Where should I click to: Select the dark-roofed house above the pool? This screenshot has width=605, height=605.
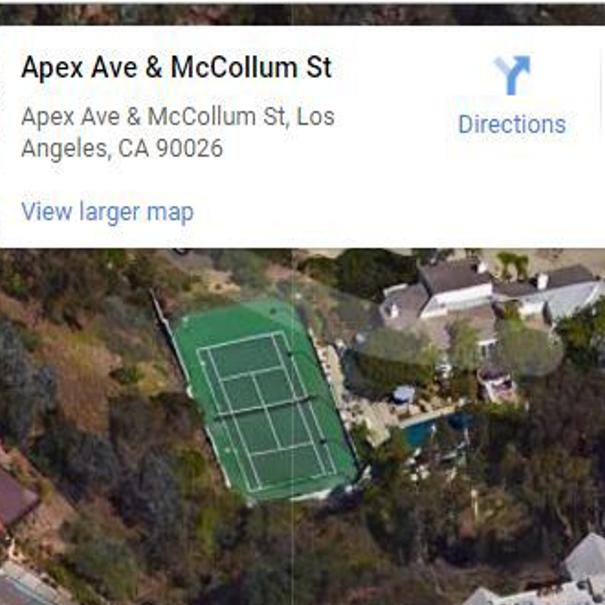pyautogui.click(x=455, y=286)
